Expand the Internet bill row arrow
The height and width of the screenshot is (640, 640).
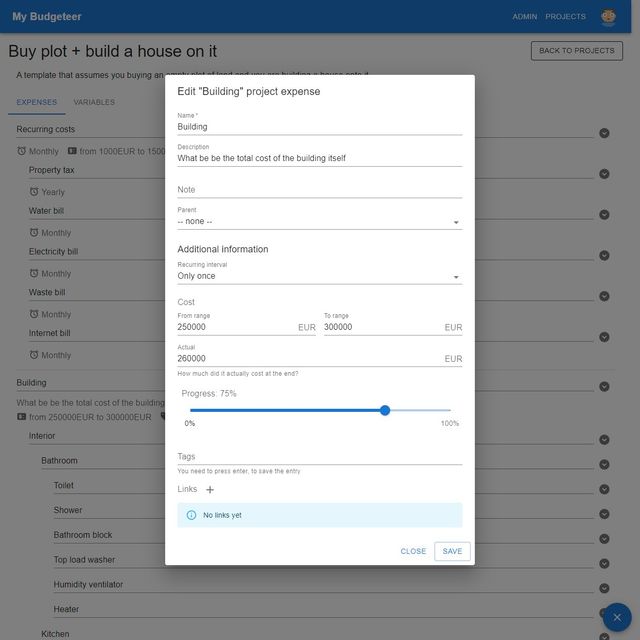tap(604, 337)
